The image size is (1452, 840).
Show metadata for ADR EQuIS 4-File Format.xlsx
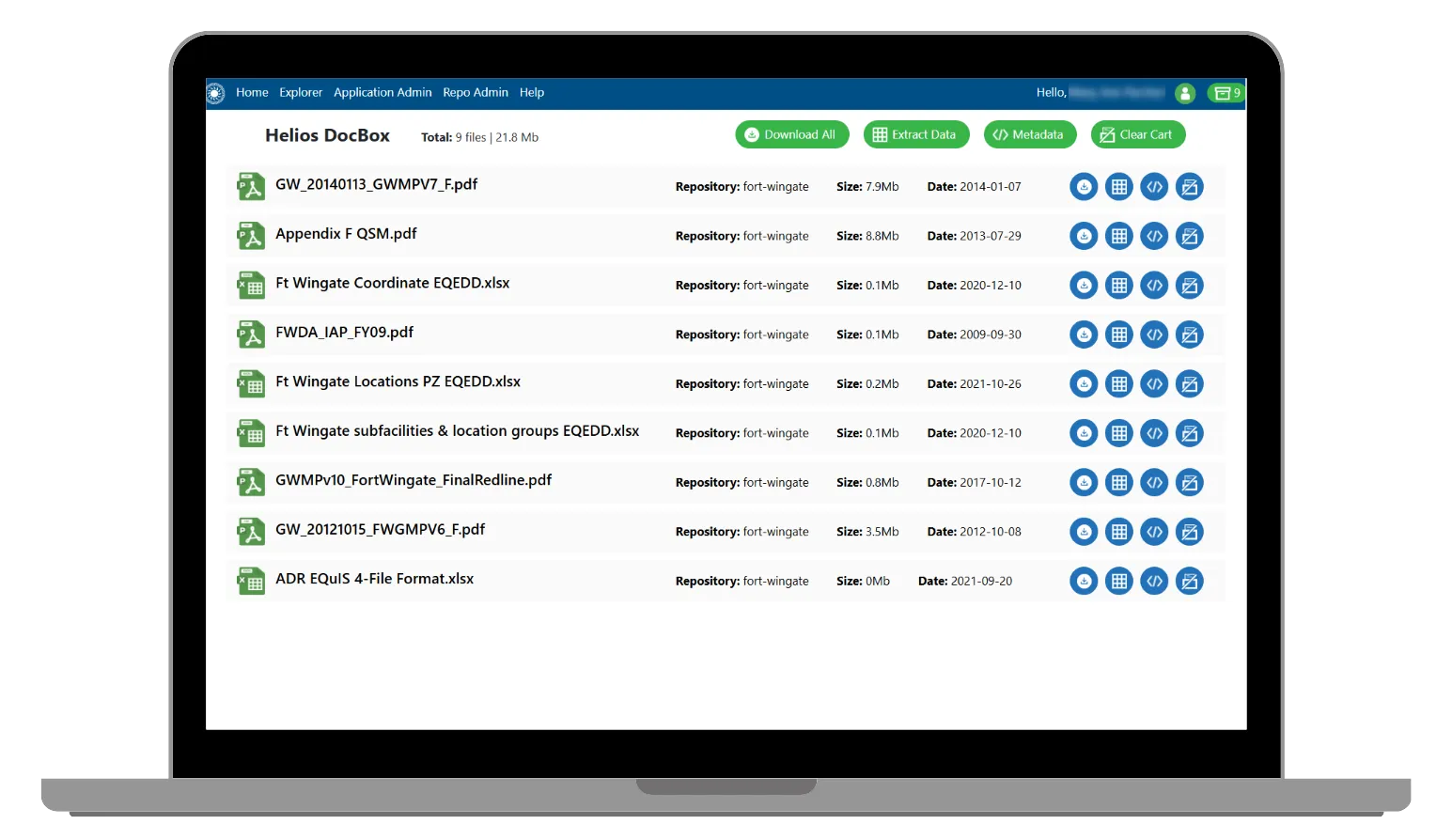tap(1154, 582)
